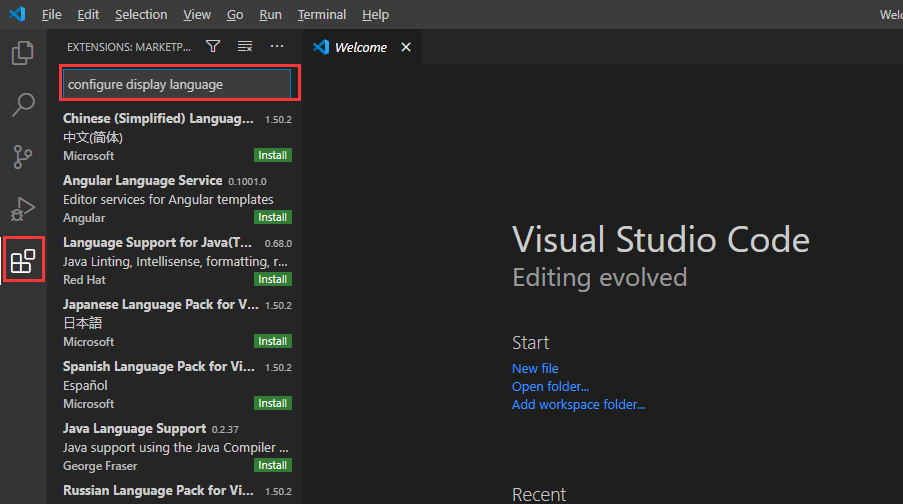This screenshot has width=903, height=504.
Task: Close the Welcome tab
Action: pyautogui.click(x=406, y=47)
